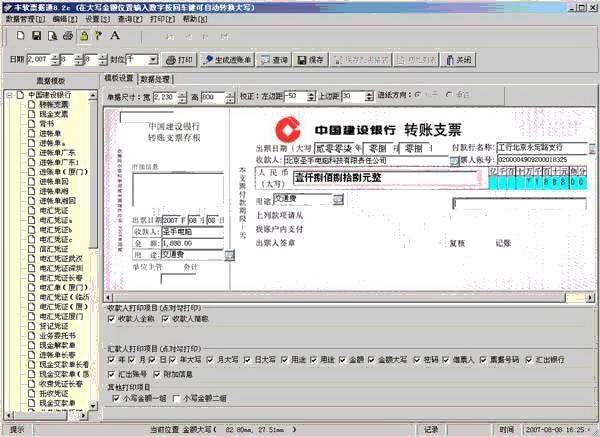Open the 编辑 menu
The image size is (600, 437).
(65, 19)
